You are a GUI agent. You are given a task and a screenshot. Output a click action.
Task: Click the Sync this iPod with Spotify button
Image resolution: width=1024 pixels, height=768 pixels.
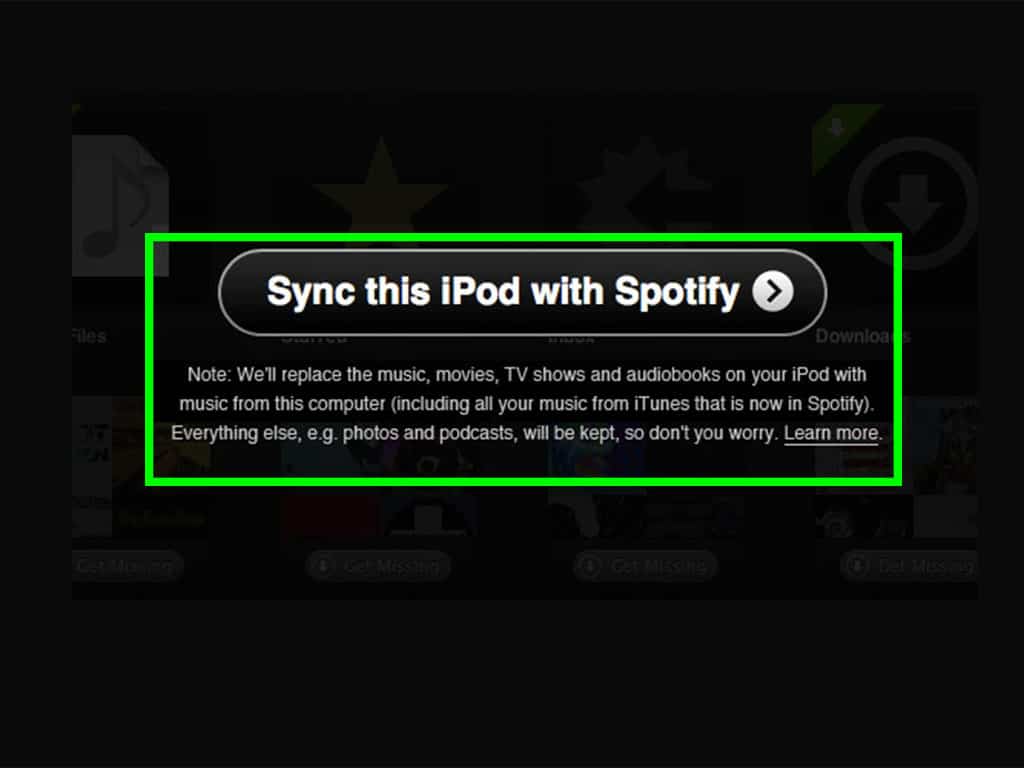click(x=522, y=292)
